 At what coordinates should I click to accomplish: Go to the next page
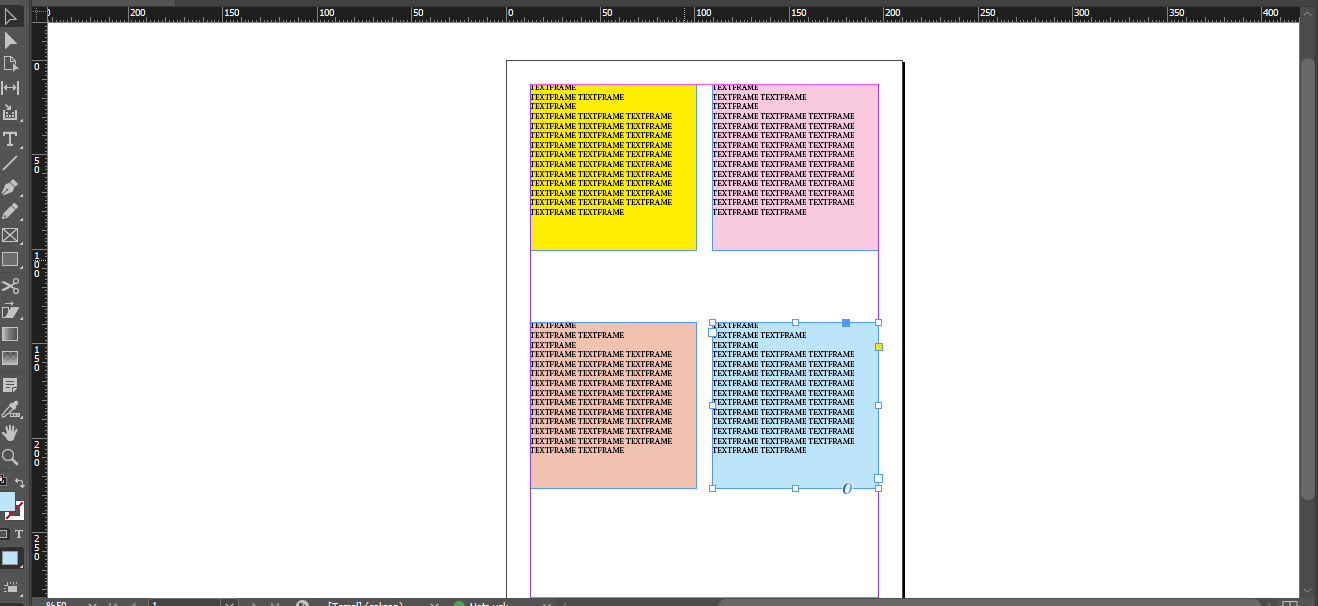[x=252, y=605]
